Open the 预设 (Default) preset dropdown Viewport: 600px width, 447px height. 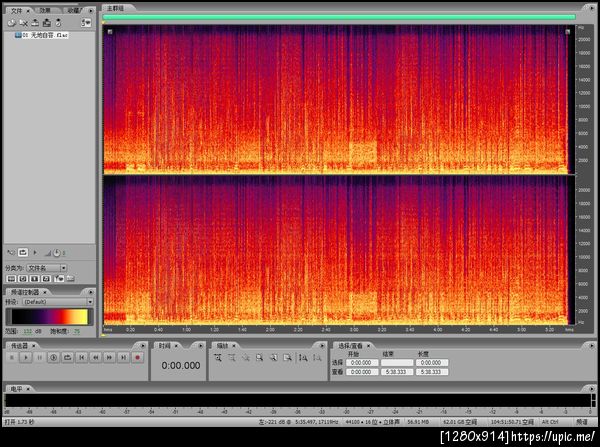click(58, 302)
